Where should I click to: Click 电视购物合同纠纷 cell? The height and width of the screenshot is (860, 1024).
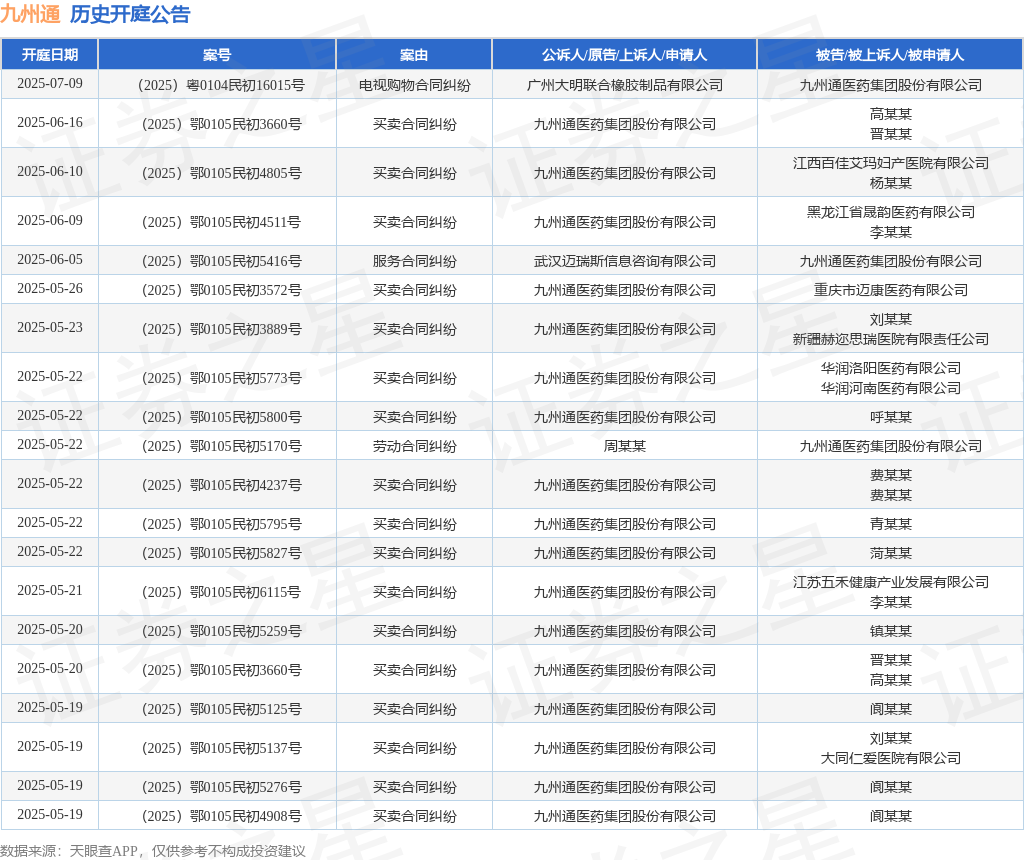pos(415,86)
